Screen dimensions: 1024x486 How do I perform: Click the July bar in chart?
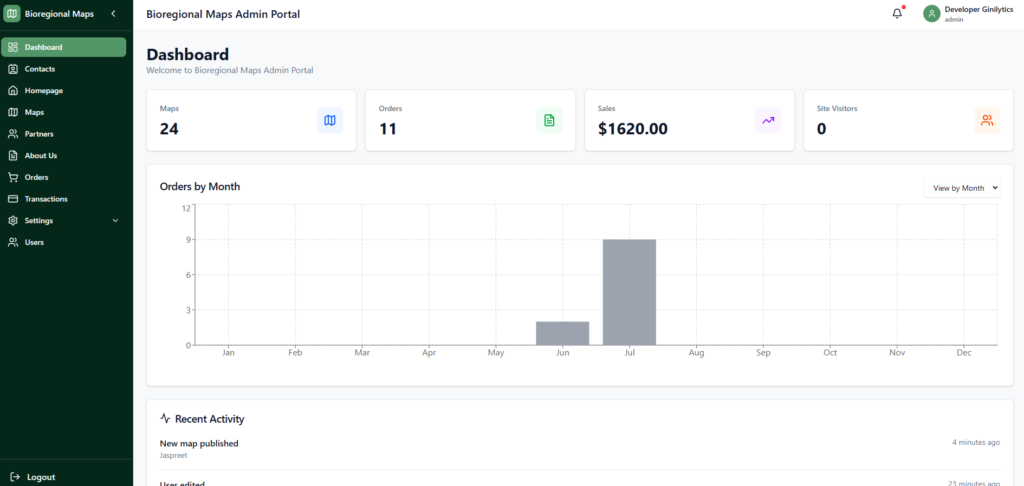629,292
